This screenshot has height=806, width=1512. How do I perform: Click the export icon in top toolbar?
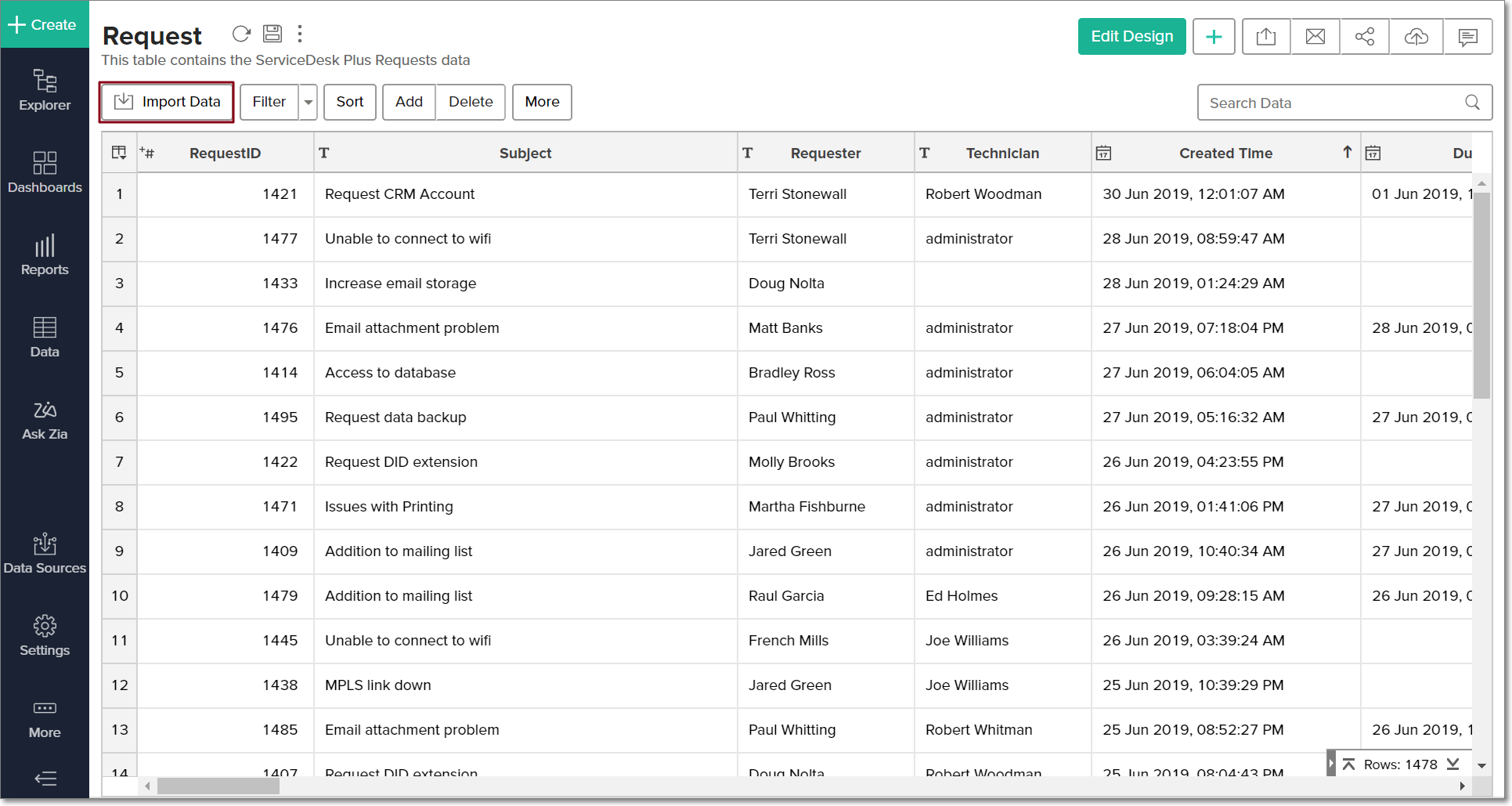[1265, 37]
